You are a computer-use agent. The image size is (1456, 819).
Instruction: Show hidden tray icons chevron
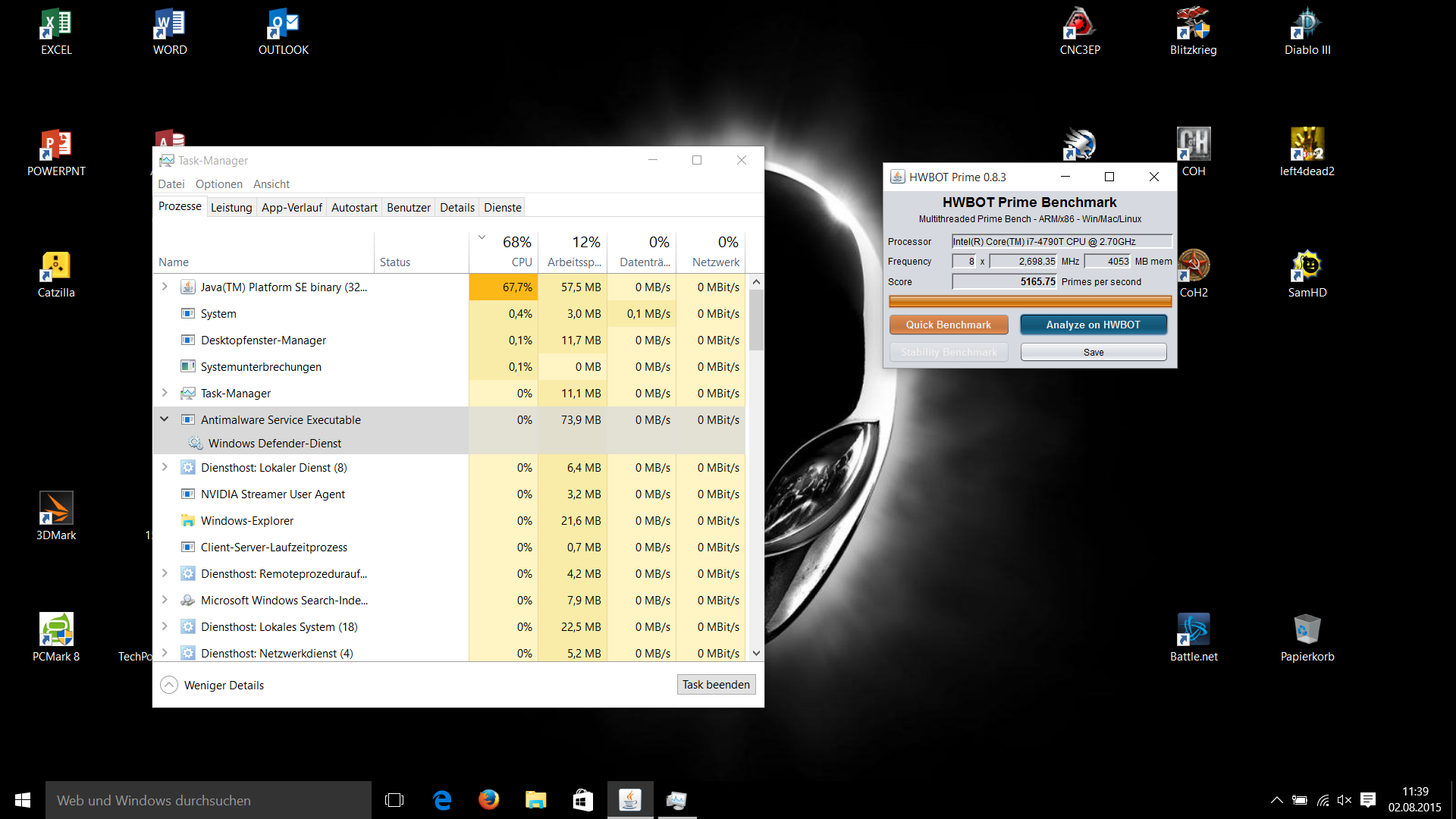coord(1277,800)
